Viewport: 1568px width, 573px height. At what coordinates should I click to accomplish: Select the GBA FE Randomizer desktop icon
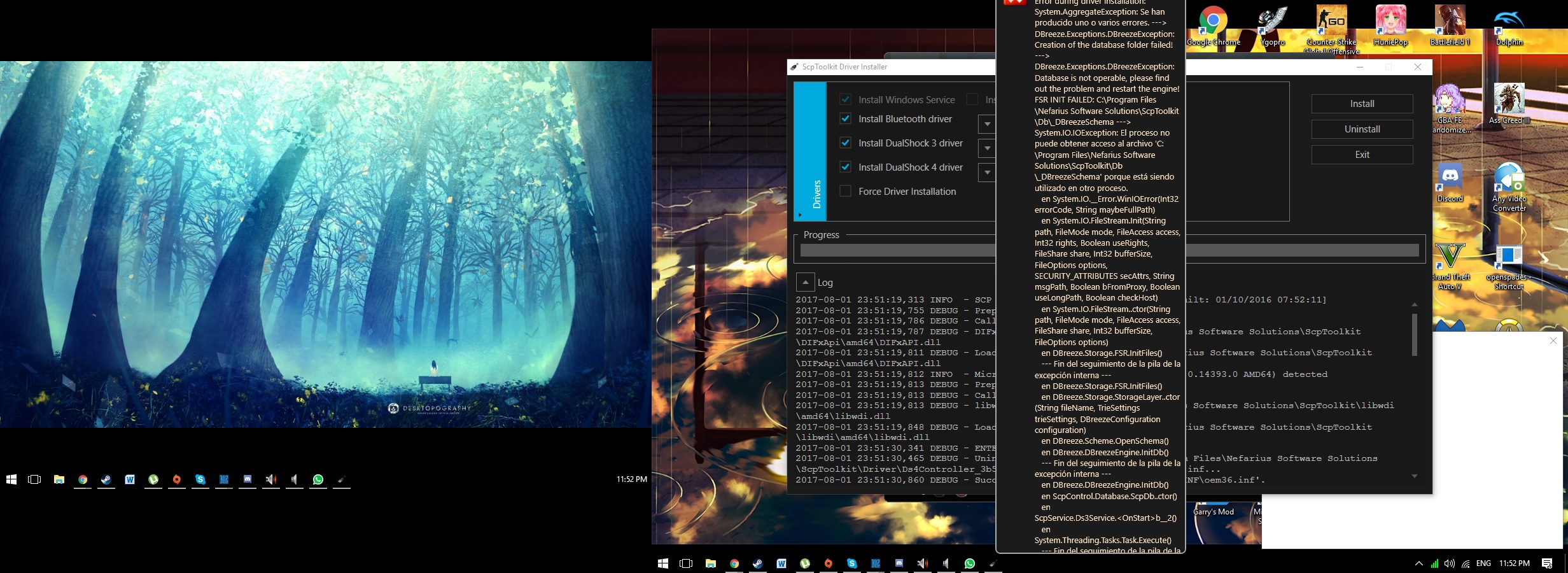(1450, 108)
